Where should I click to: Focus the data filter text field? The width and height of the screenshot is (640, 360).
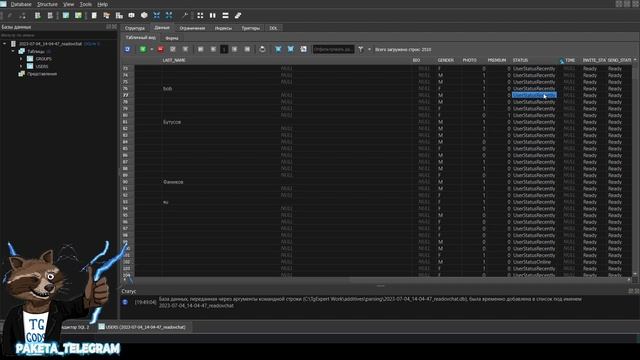[x=333, y=49]
